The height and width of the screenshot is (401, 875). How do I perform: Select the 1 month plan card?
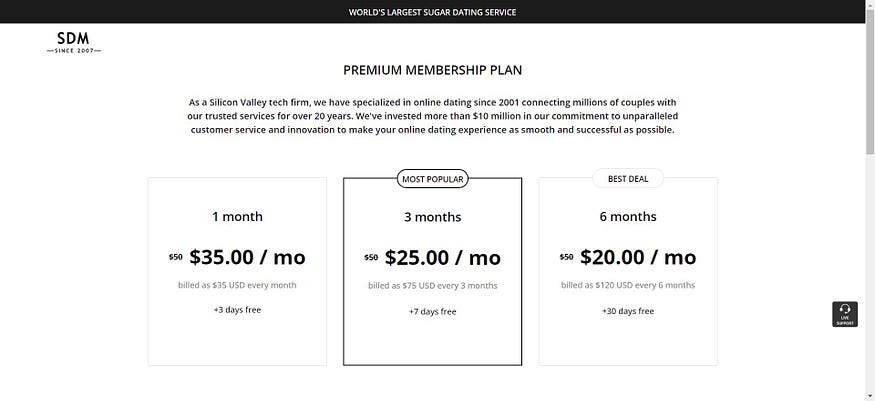point(237,272)
